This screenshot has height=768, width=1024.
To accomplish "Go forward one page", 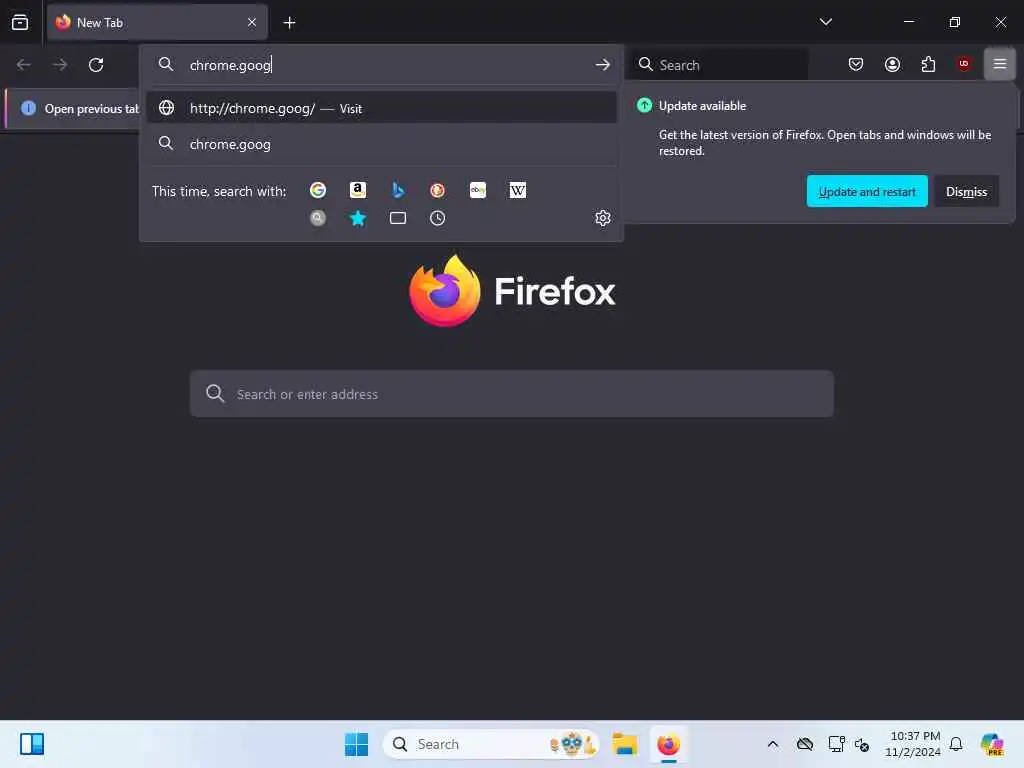I will [x=60, y=65].
